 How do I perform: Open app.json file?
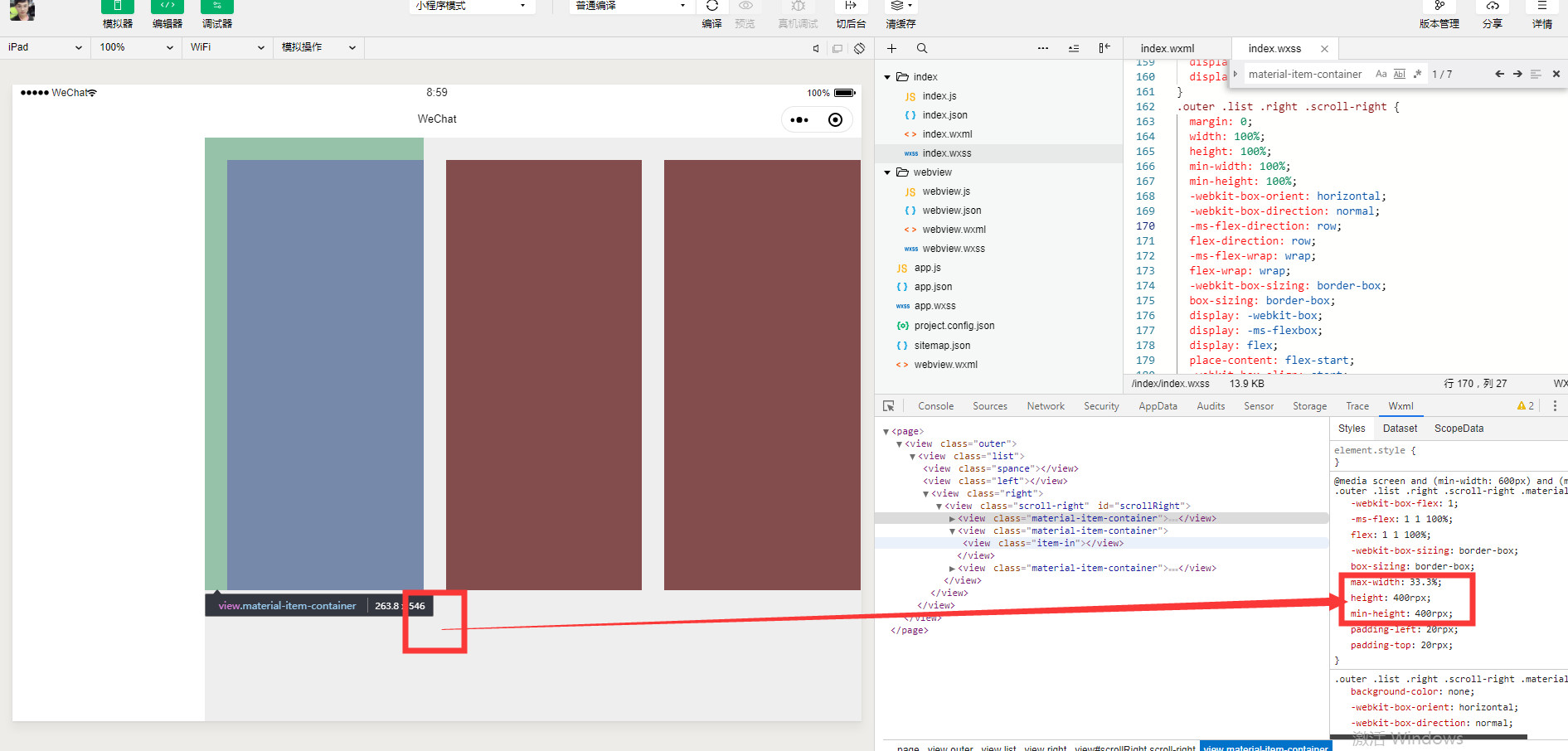(x=933, y=287)
